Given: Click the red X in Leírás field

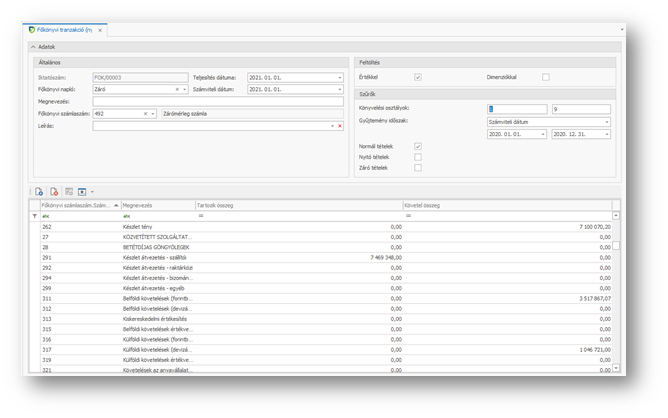Looking at the screenshot, I should click(340, 126).
